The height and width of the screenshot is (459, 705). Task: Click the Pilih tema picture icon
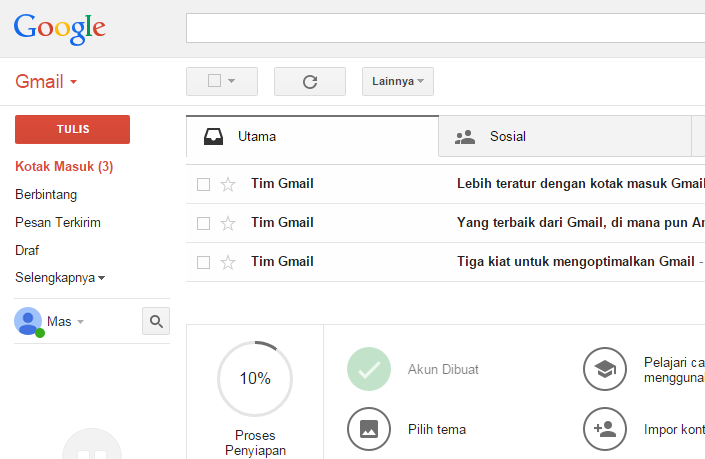tap(369, 429)
